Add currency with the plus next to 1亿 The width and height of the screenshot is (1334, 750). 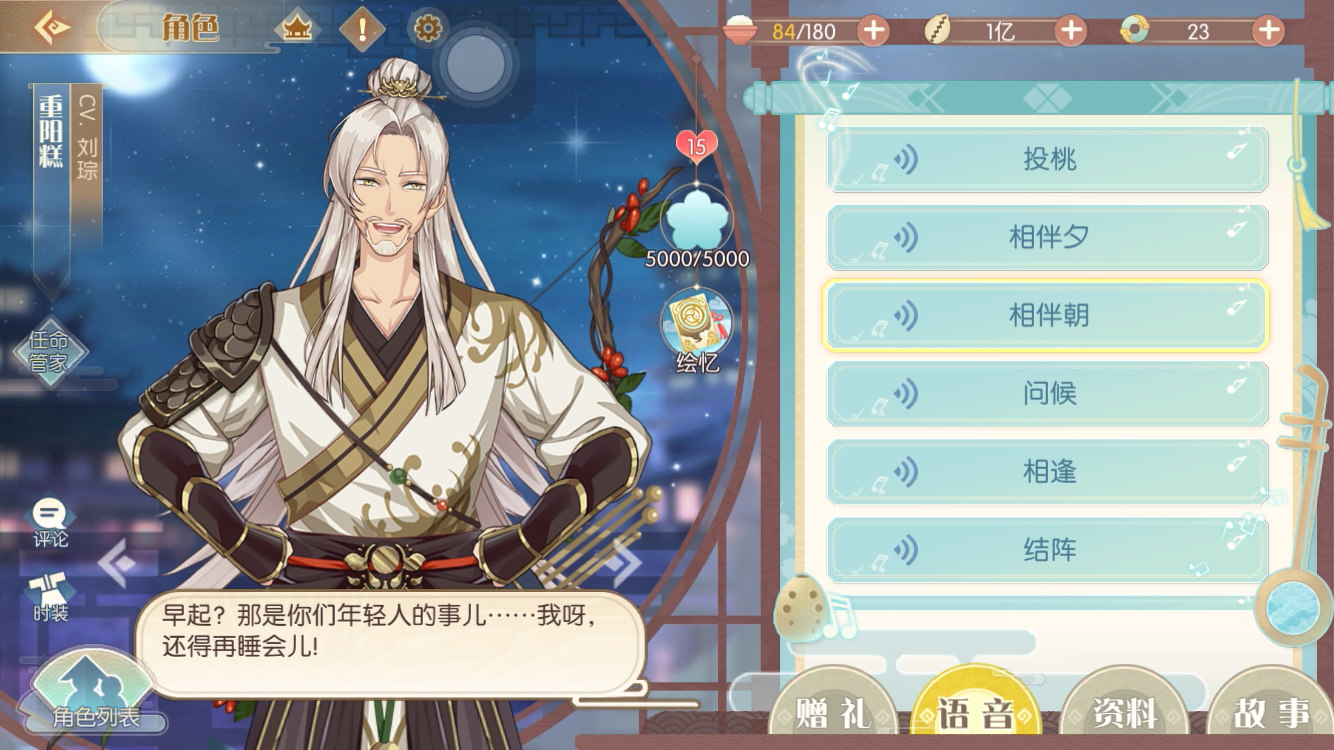(1071, 30)
